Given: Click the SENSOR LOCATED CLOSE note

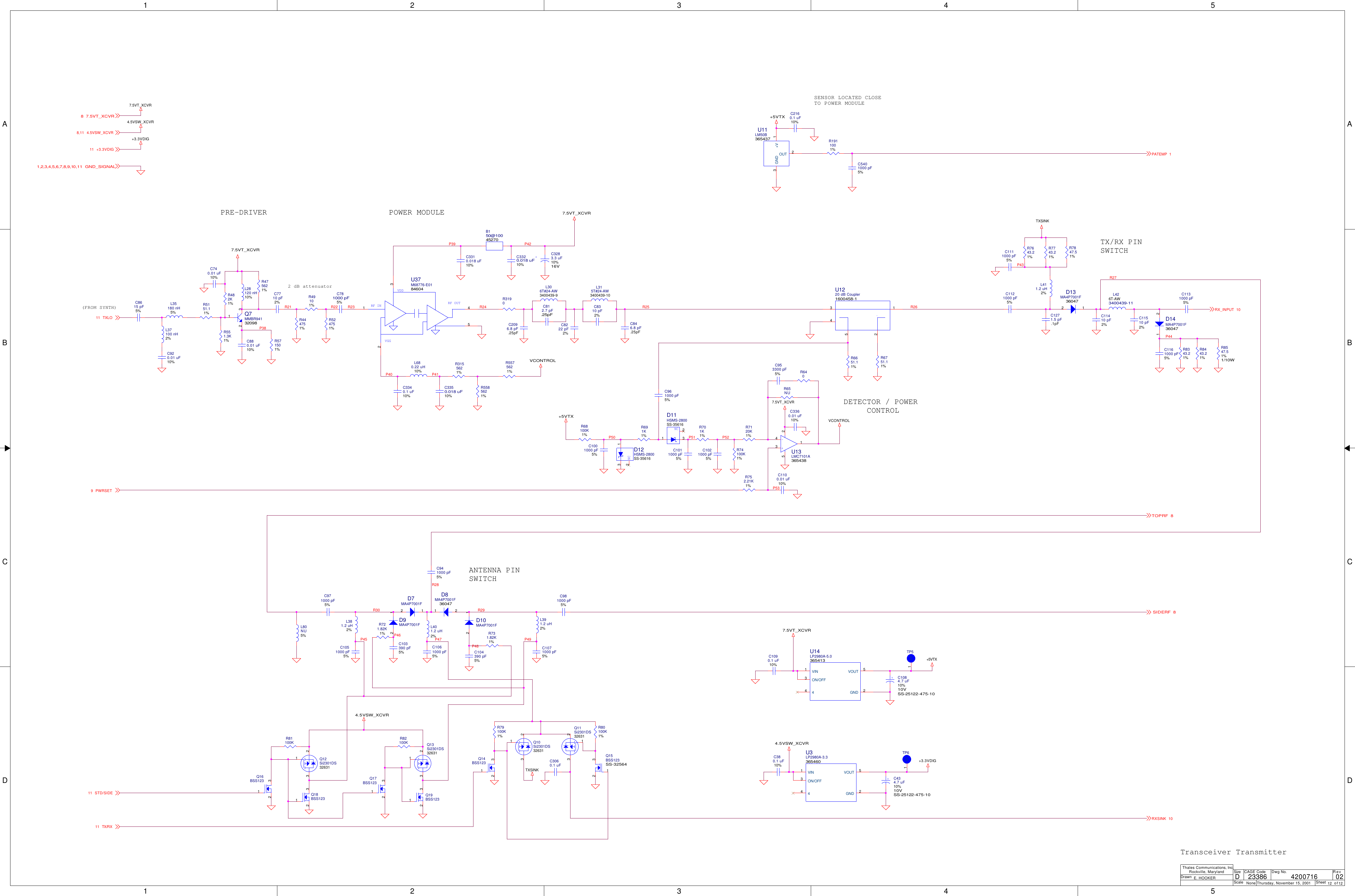Looking at the screenshot, I should (x=847, y=101).
